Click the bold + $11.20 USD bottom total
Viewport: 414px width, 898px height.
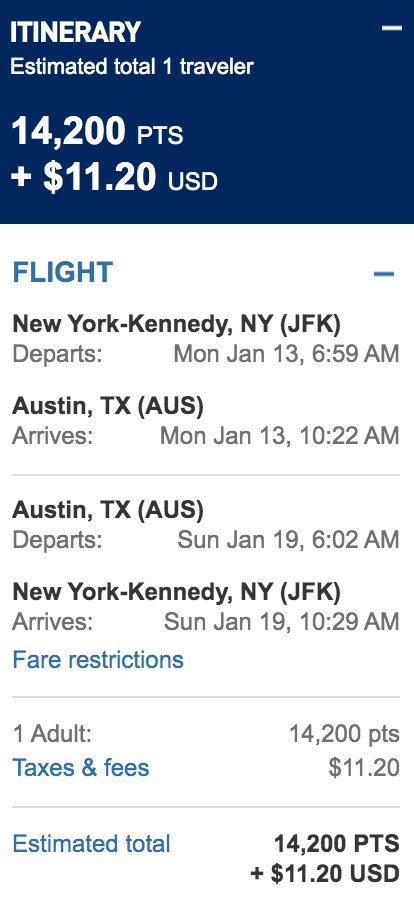point(325,873)
